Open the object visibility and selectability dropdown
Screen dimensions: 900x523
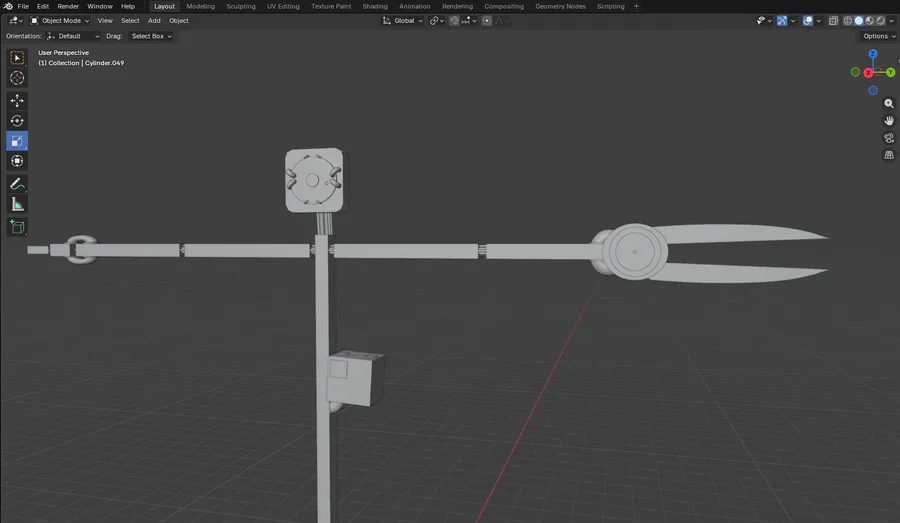764,21
